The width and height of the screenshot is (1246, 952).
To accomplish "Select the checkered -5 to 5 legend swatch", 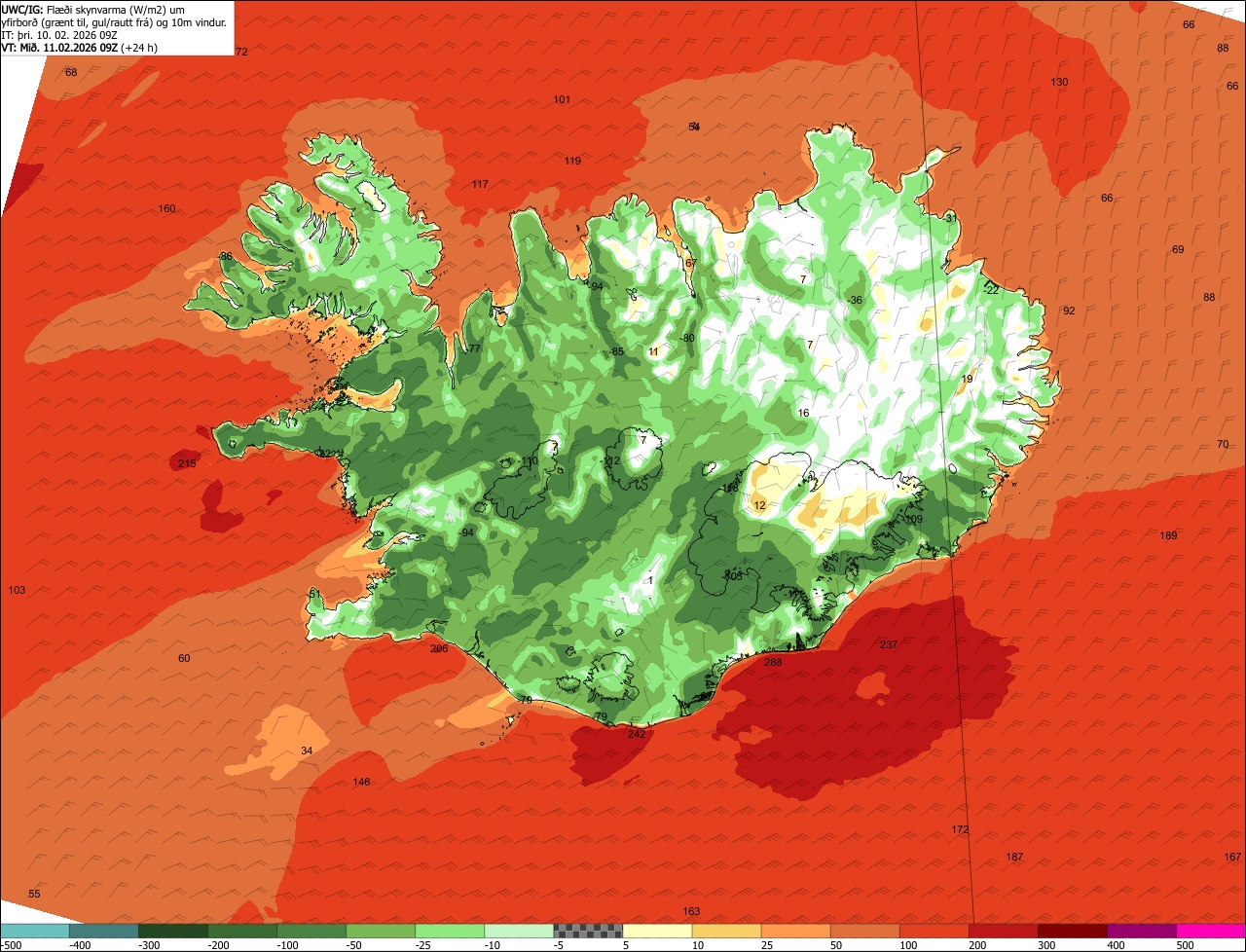I will (588, 931).
